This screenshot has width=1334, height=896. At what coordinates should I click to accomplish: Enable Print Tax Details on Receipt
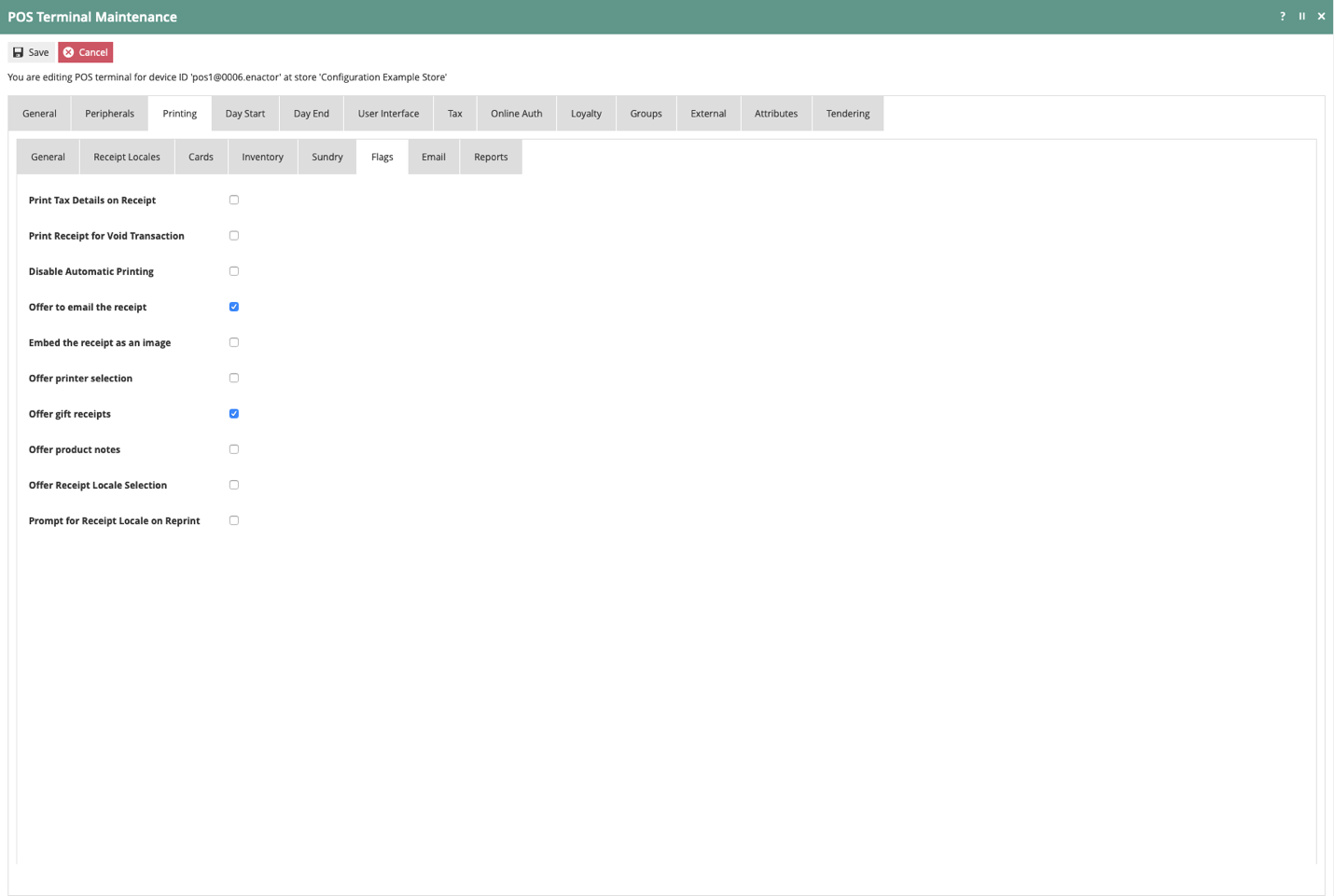[x=234, y=200]
